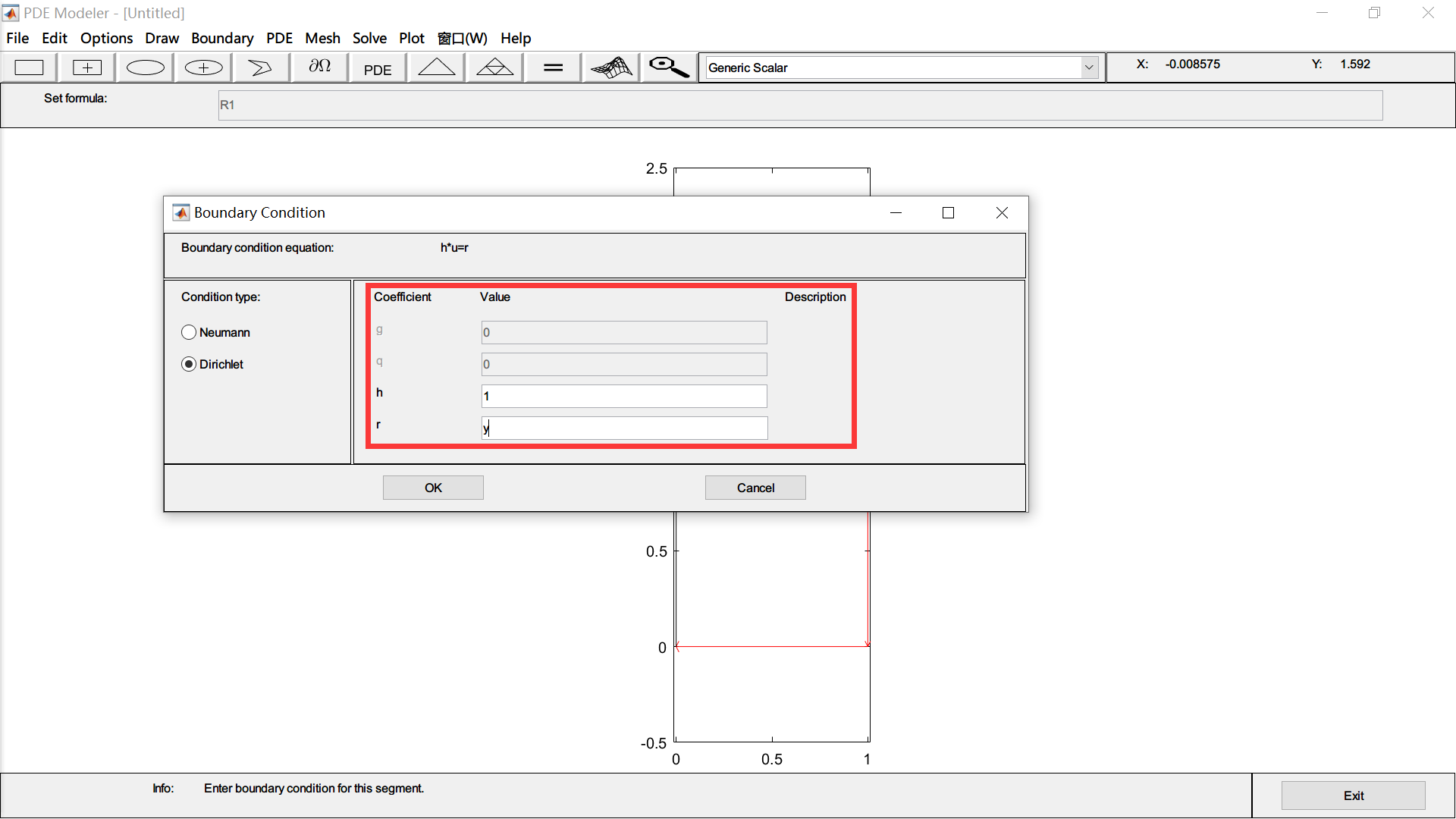Open boundary mode with the ∂Ω icon
Screen dimensions: 1456x819
tap(319, 67)
